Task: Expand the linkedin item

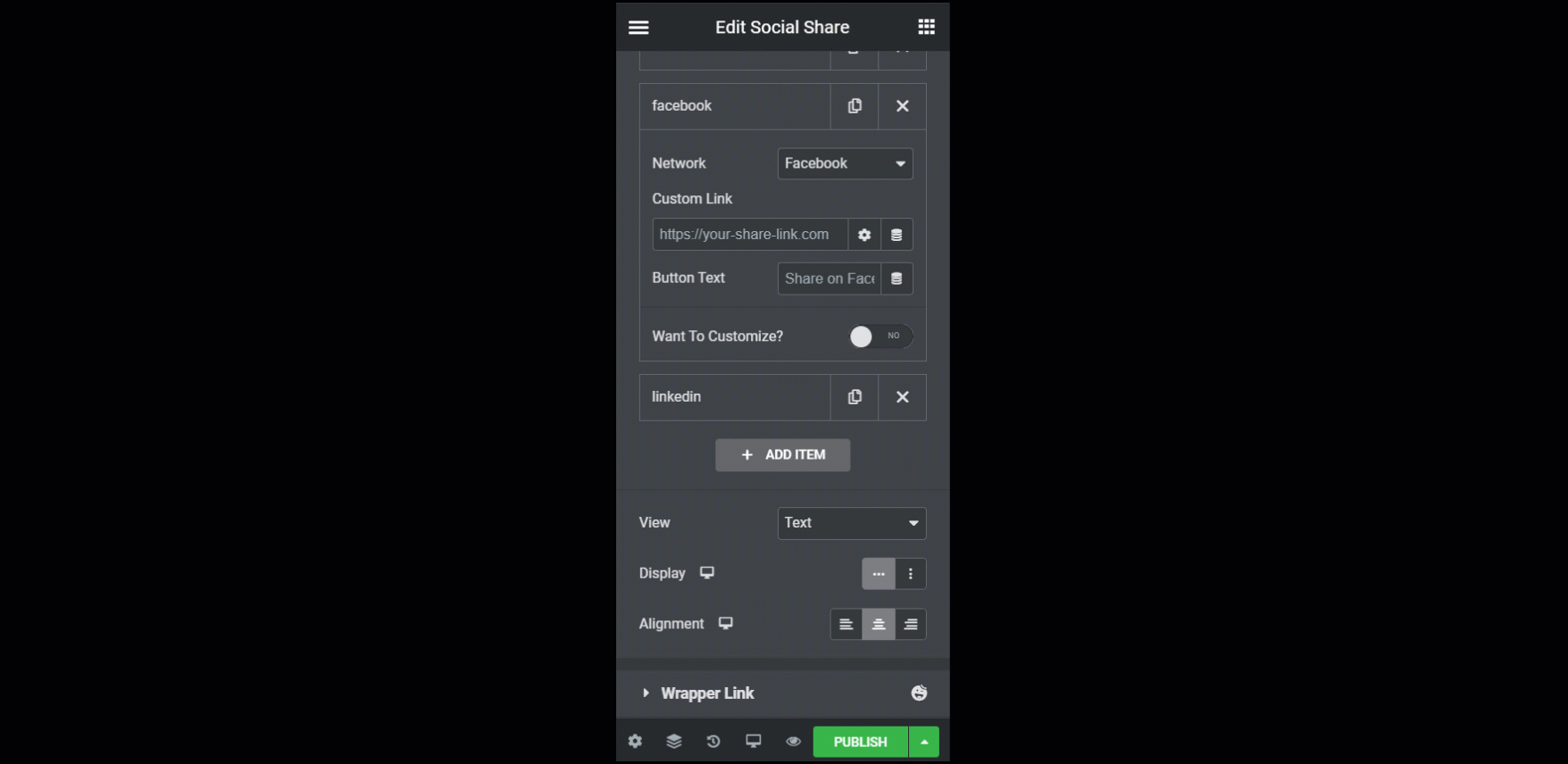Action: coord(735,397)
